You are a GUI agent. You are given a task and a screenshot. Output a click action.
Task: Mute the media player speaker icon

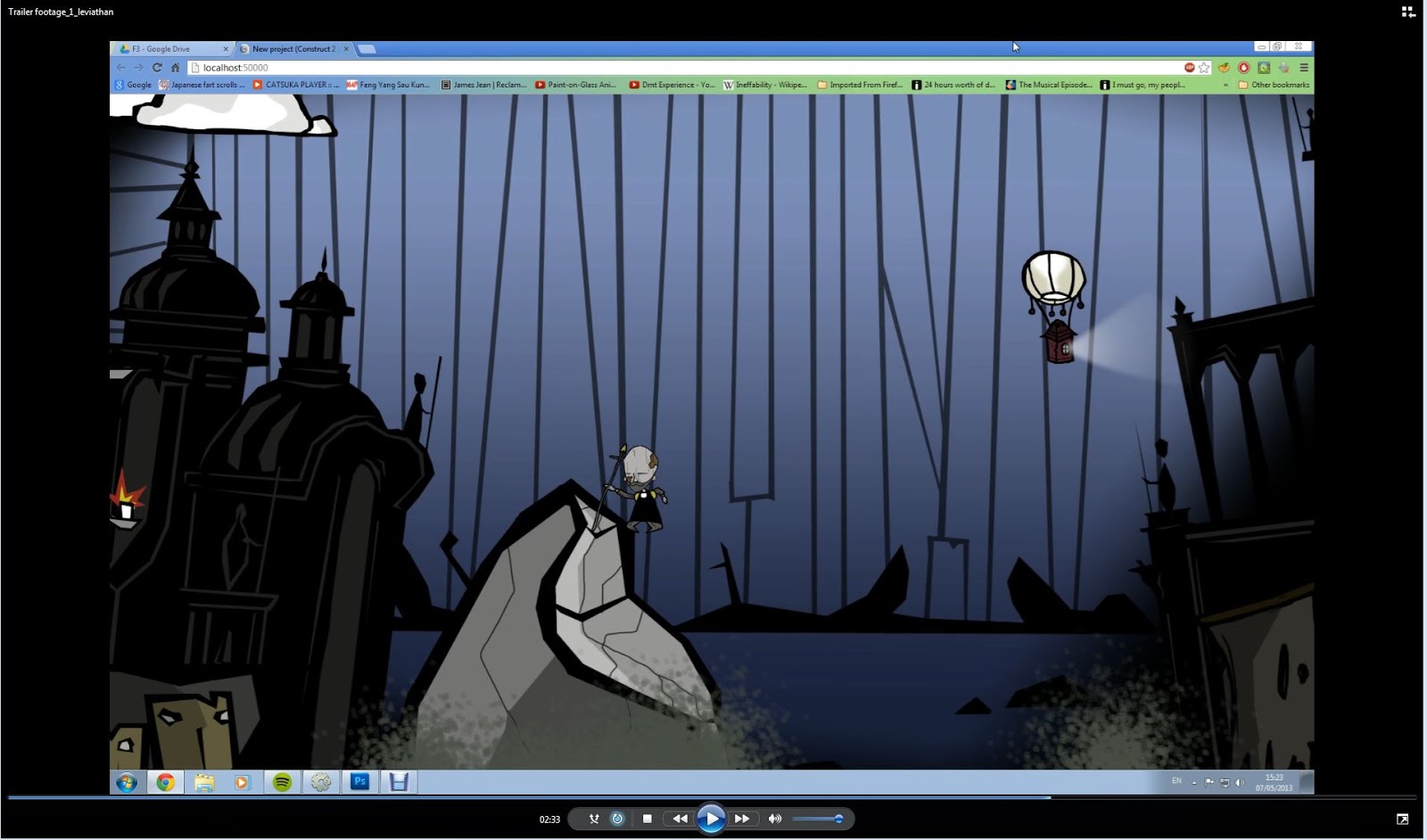(x=775, y=819)
